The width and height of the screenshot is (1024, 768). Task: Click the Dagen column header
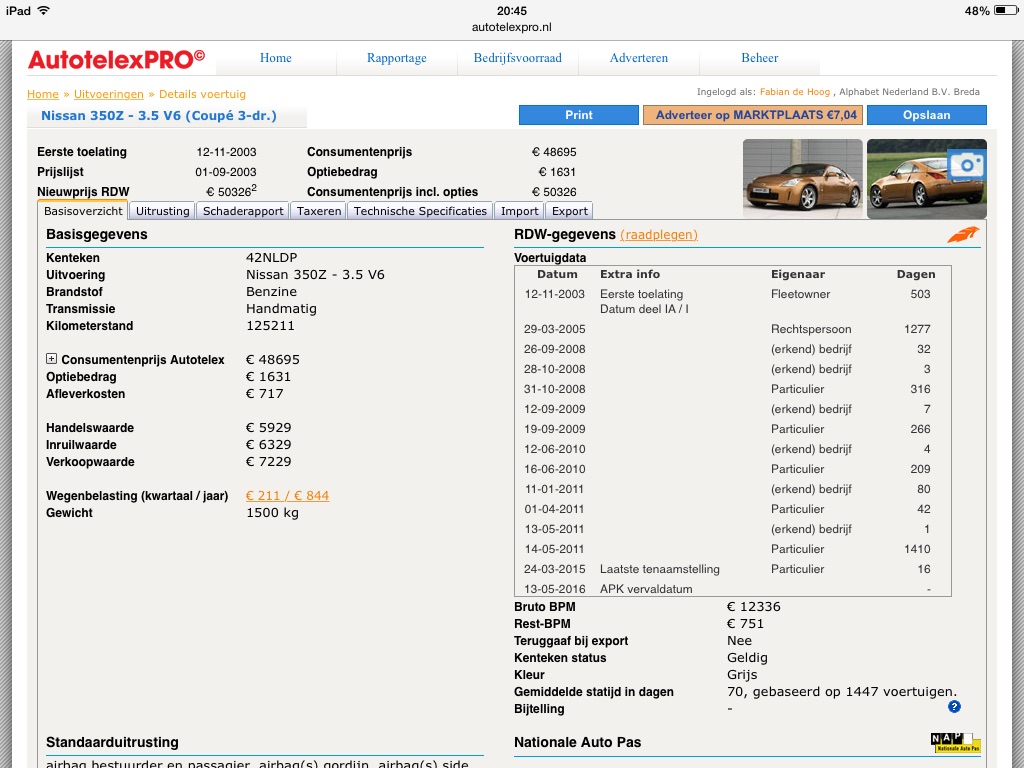coord(916,274)
